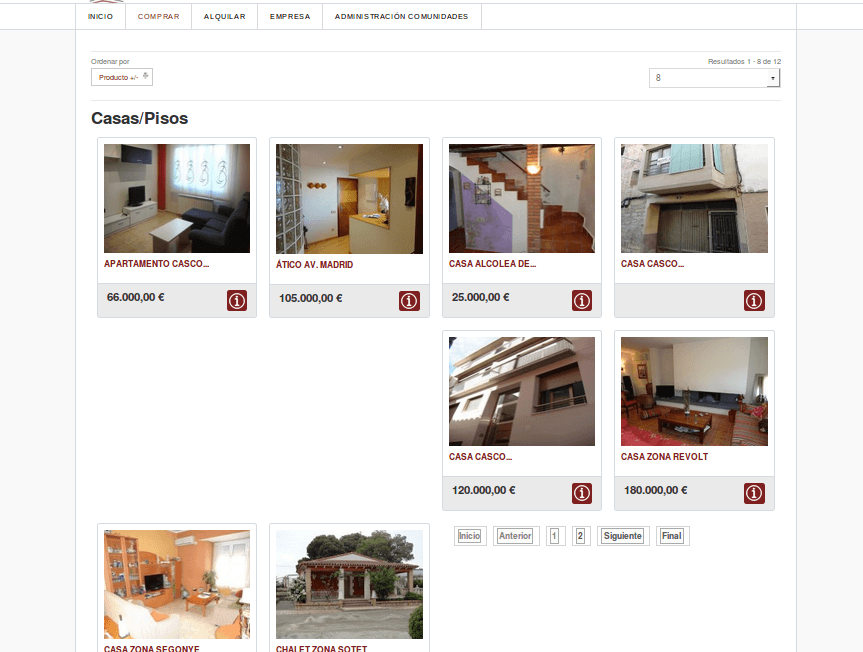863x652 pixels.
Task: Open CHALET ZONA SOTET listing title
Action: coord(321,649)
